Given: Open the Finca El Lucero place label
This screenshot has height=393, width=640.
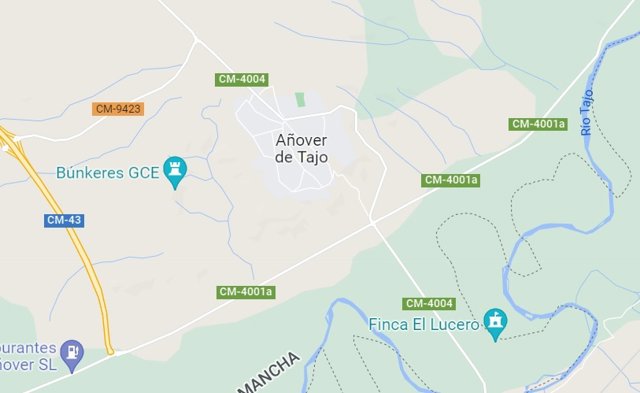Looking at the screenshot, I should coord(424,325).
